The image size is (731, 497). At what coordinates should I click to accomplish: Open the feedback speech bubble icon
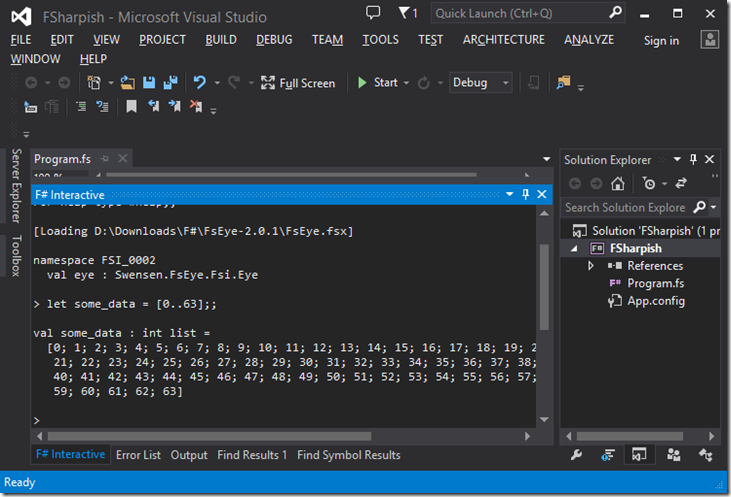[373, 13]
